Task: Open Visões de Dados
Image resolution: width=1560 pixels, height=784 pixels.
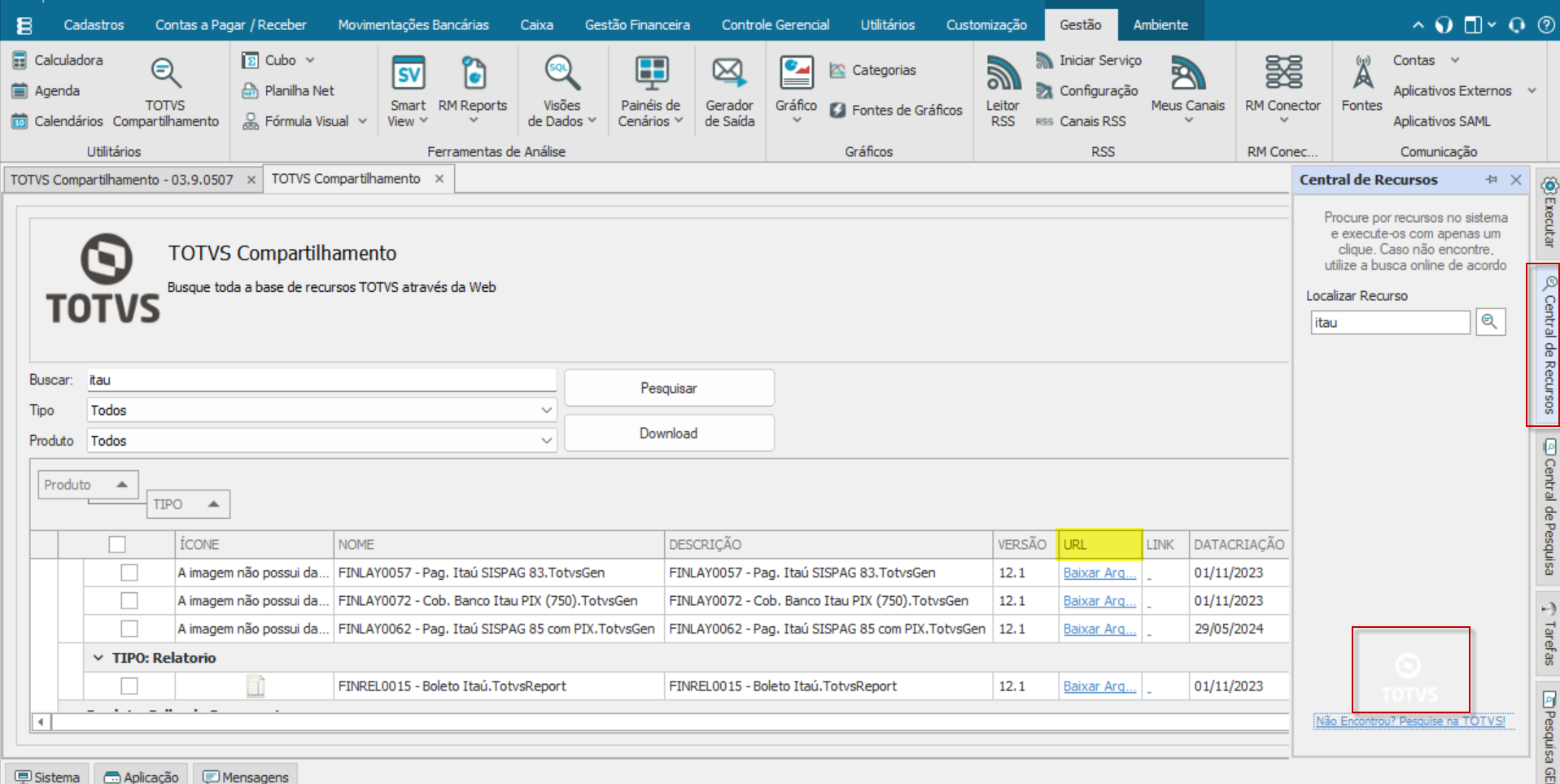Action: [562, 91]
